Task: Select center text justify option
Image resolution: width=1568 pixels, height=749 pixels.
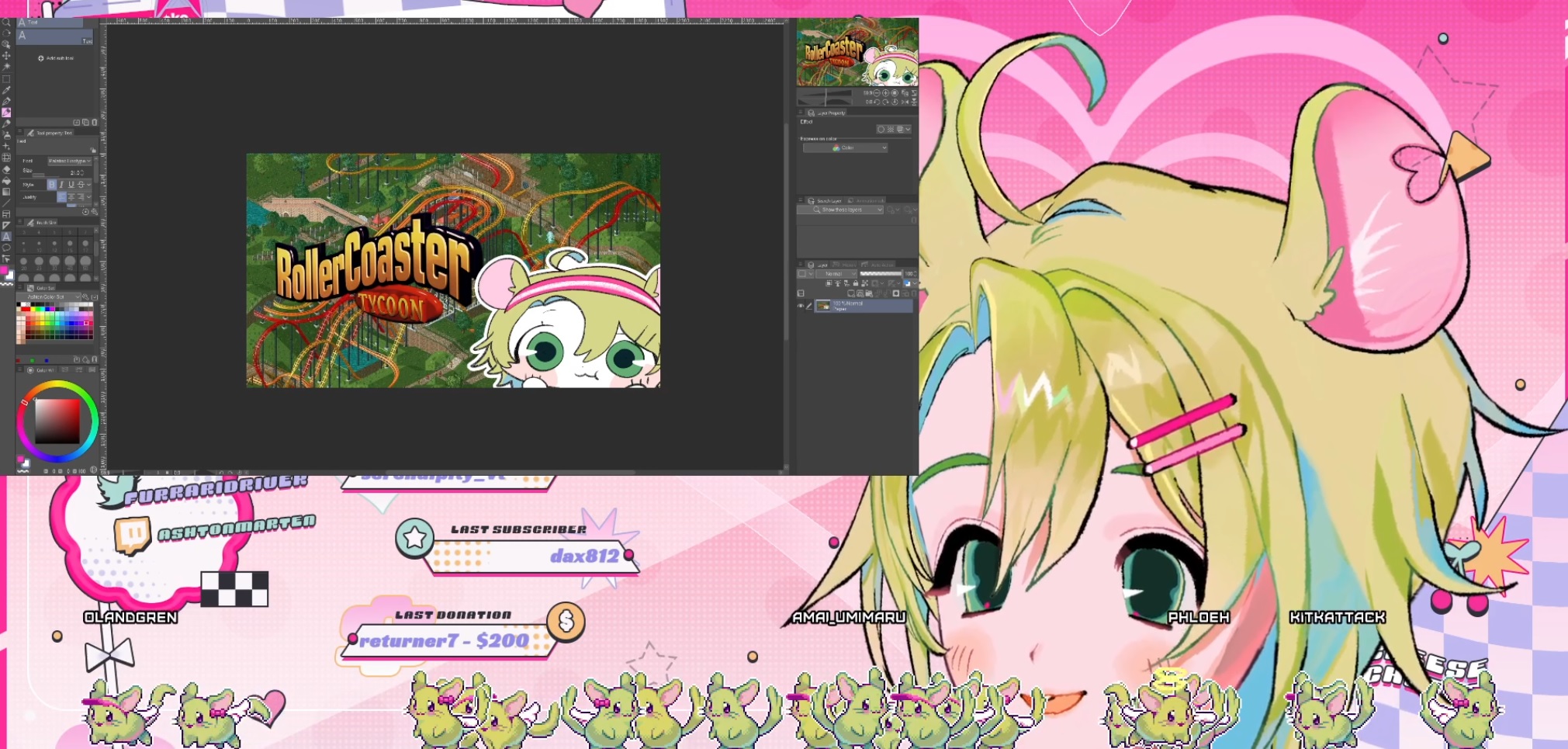Action: click(71, 197)
